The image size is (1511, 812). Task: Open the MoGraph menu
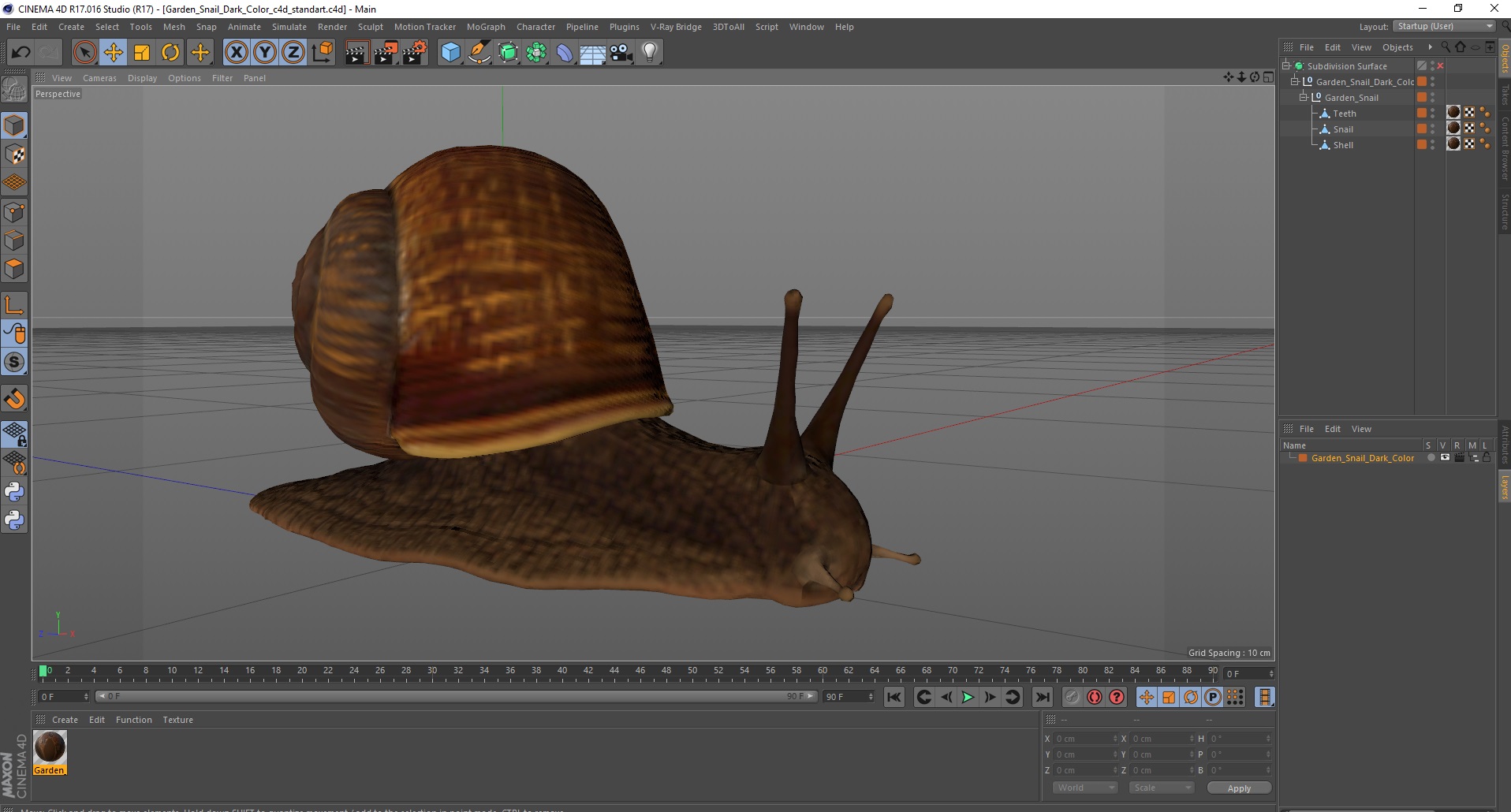pos(485,27)
